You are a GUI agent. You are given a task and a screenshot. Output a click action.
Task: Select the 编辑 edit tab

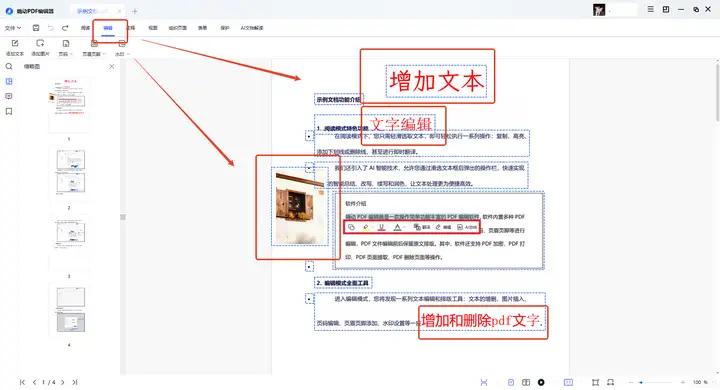pyautogui.click(x=108, y=28)
